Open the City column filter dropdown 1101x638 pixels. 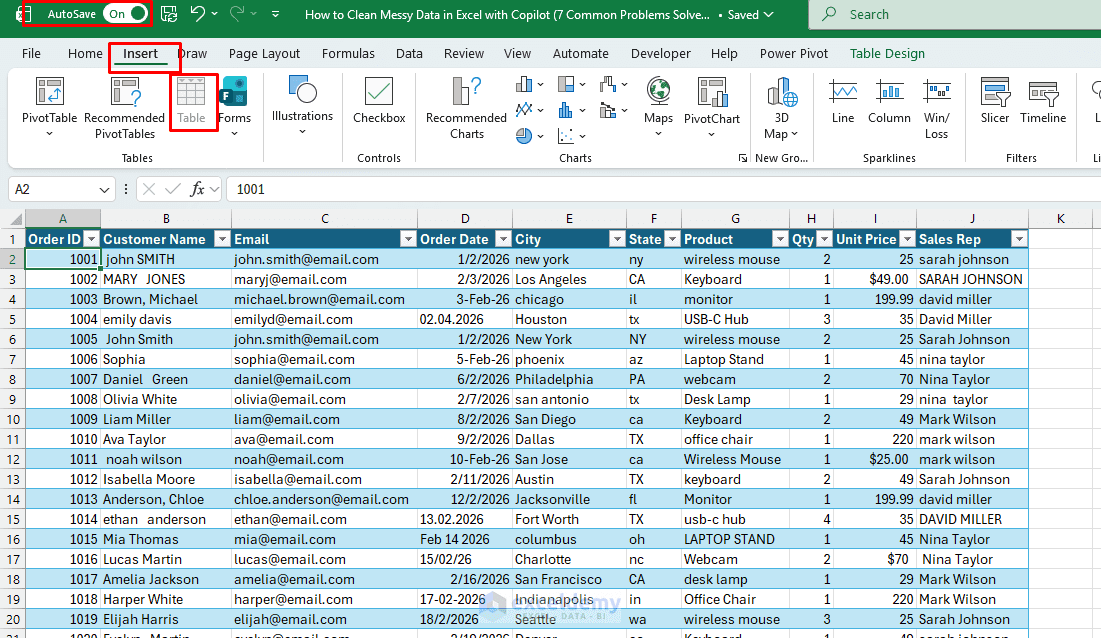(x=617, y=239)
